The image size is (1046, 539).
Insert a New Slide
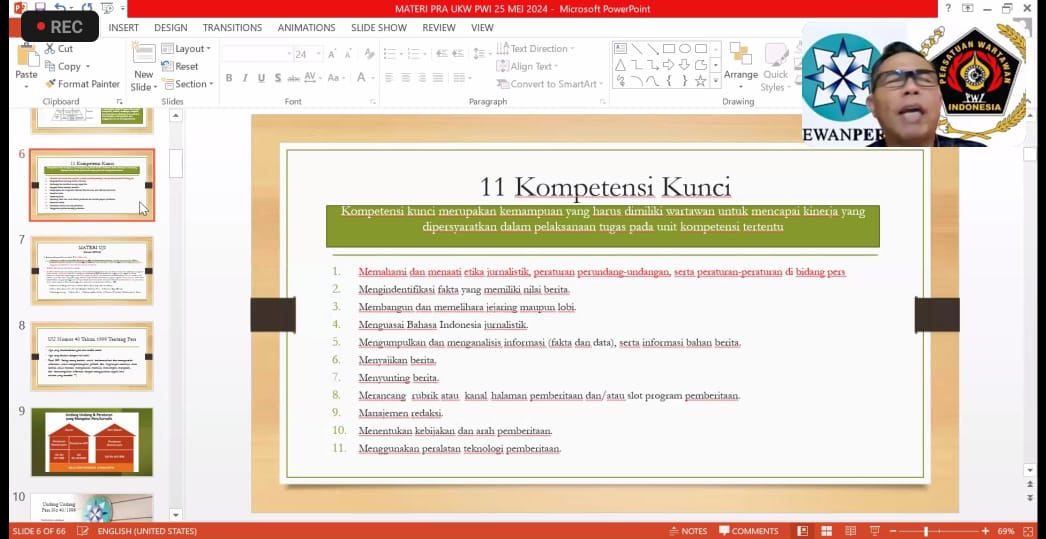tap(143, 67)
